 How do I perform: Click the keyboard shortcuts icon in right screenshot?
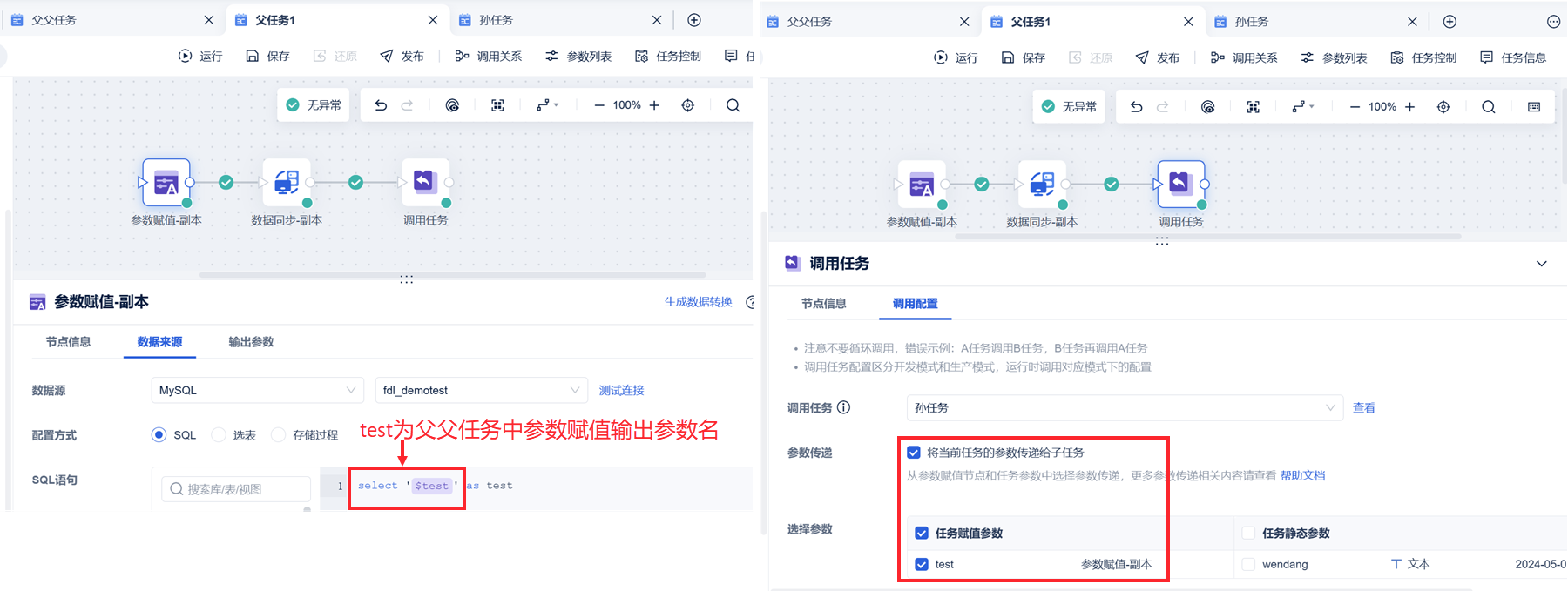[1534, 107]
